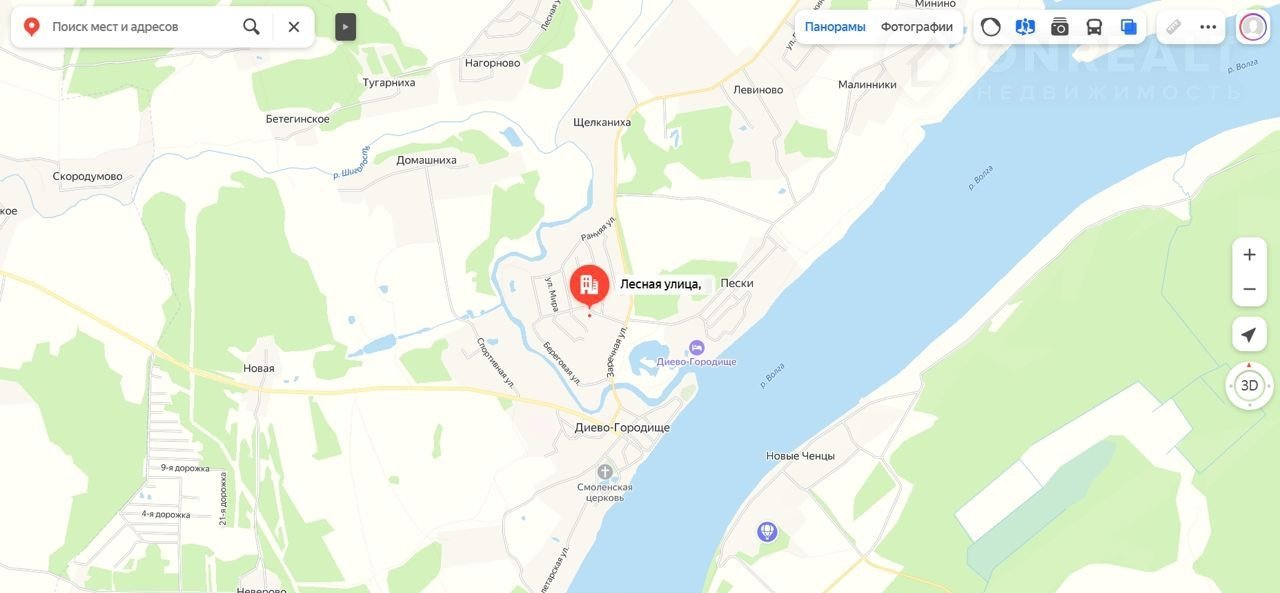The height and width of the screenshot is (593, 1280).
Task: Click the search places input field
Action: coord(140,27)
